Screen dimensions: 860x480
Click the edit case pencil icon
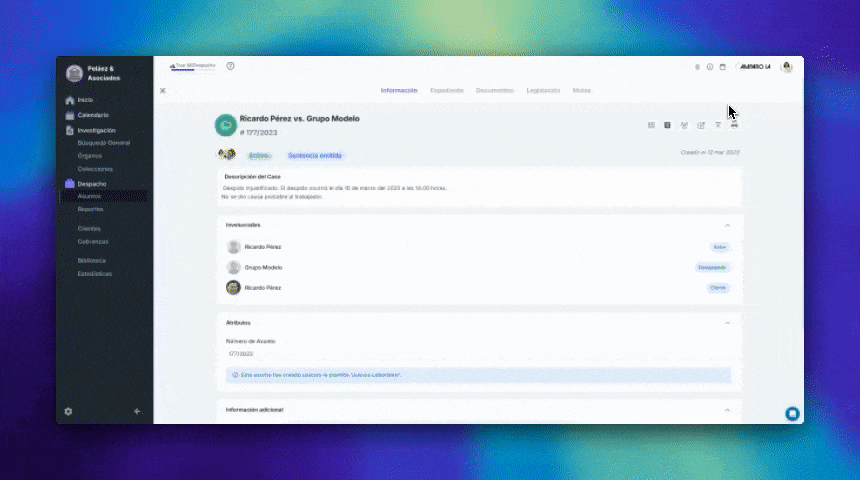tap(701, 125)
